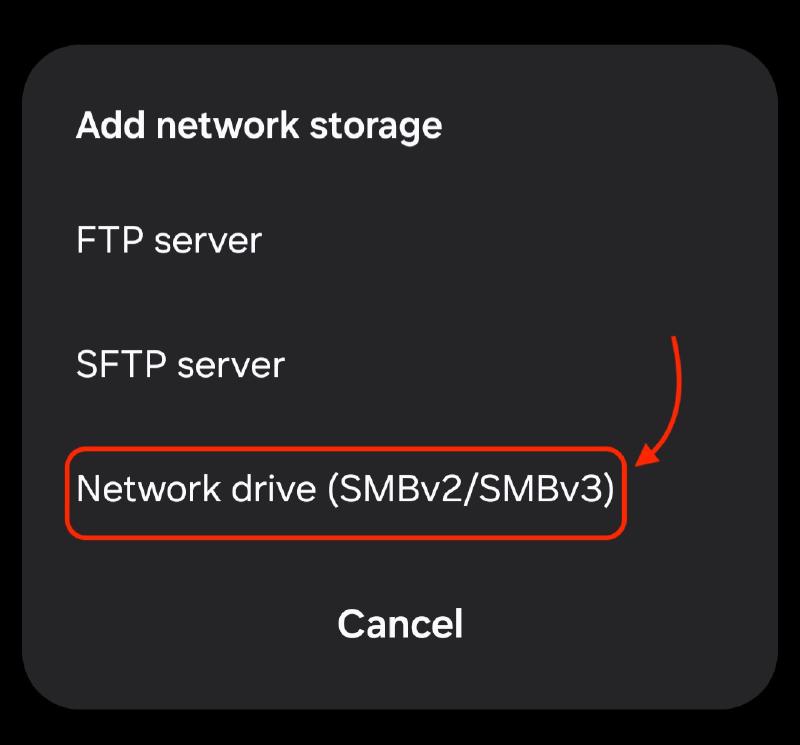Screen dimensions: 800x745
Task: Click the "(SMBv2/SMBv3)" text
Action: (471, 491)
